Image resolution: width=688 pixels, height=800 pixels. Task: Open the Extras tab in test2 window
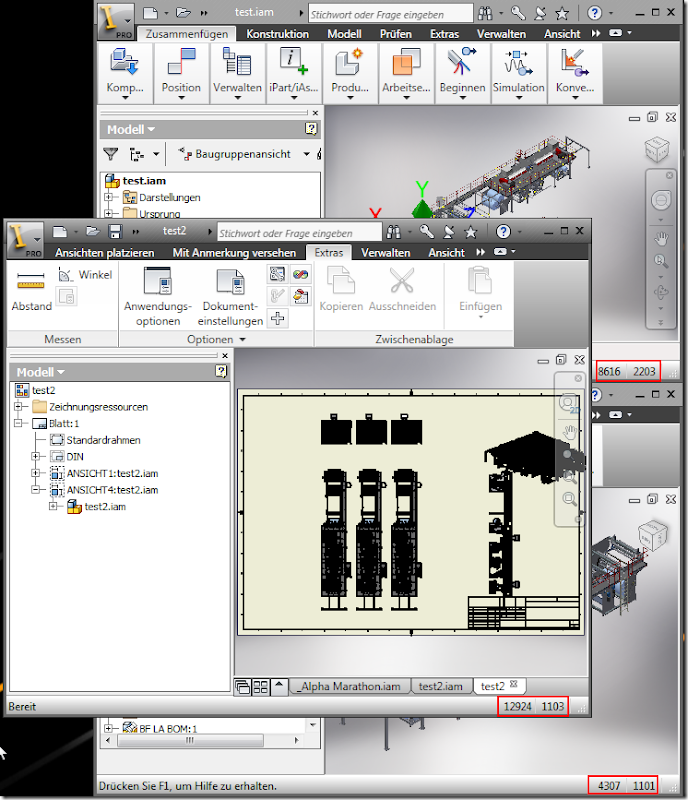tap(329, 253)
